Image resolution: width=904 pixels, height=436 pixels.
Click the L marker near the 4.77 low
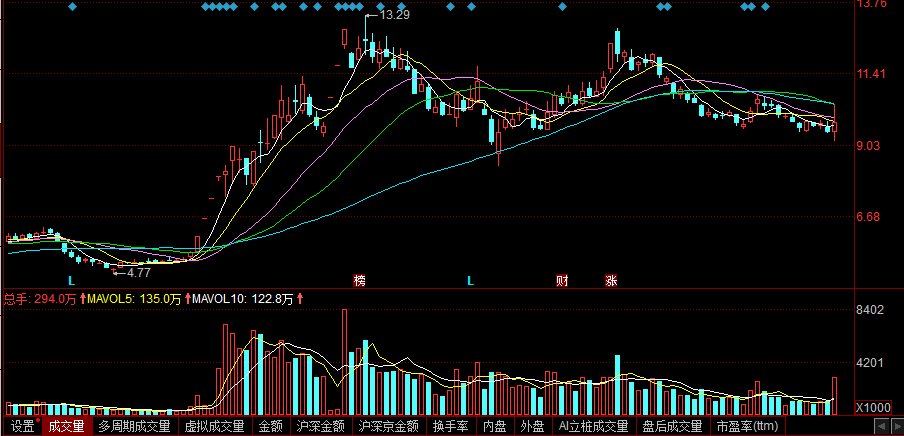pyautogui.click(x=71, y=281)
